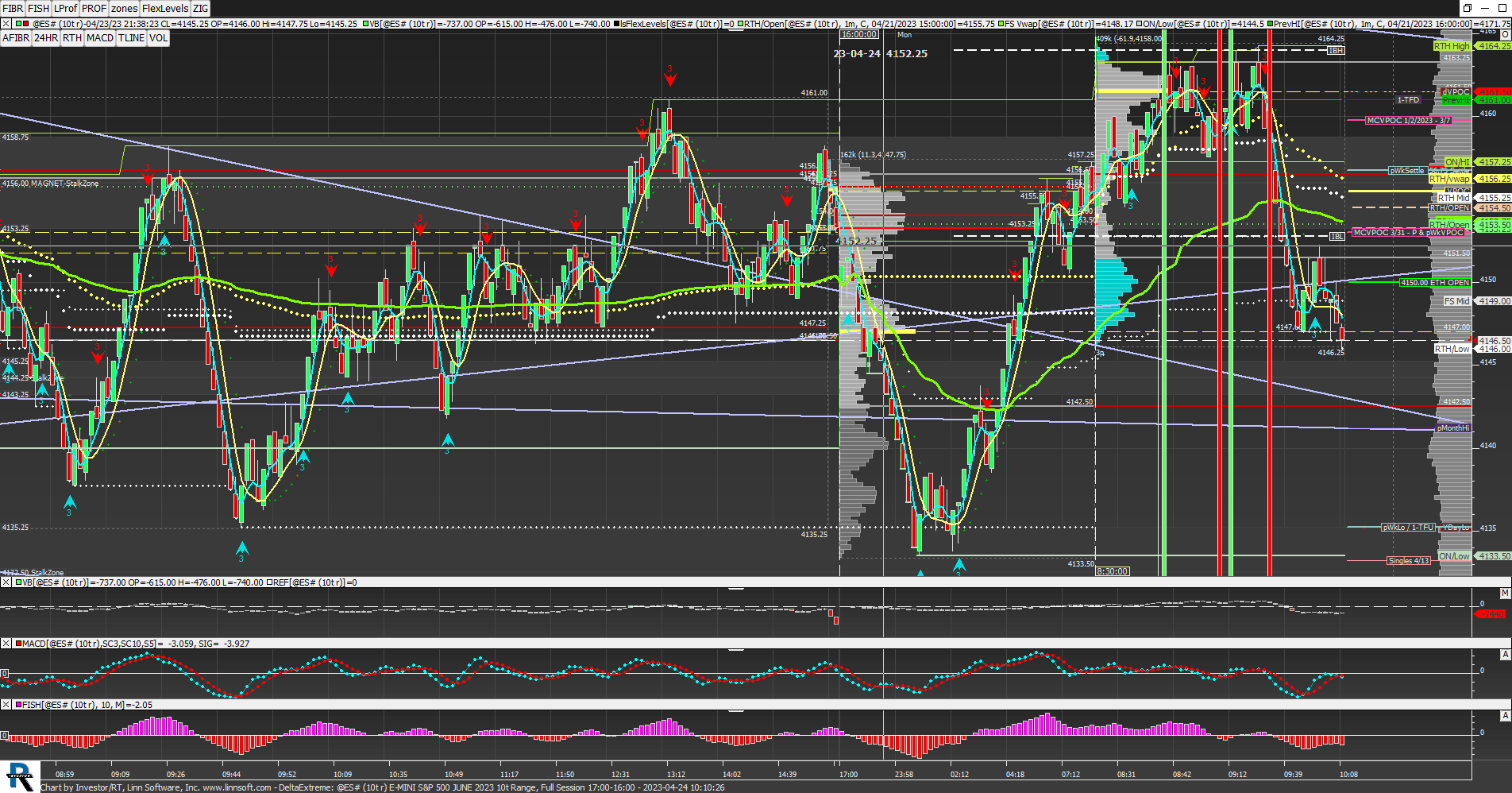The height and width of the screenshot is (793, 1512).
Task: Click the red MACD legend square
Action: 18,644
